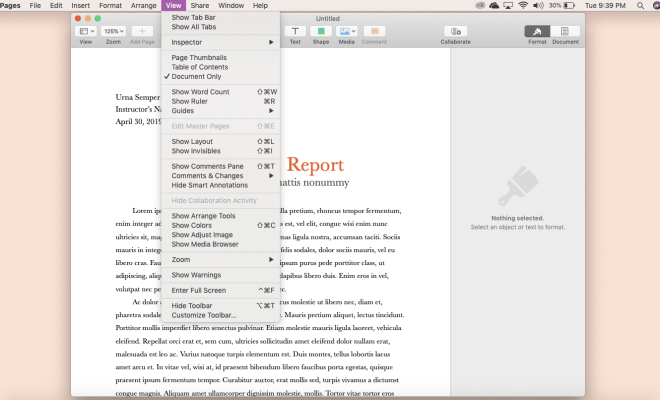Toggle Show Comments Pane
This screenshot has height=400, width=660.
pyautogui.click(x=221, y=166)
